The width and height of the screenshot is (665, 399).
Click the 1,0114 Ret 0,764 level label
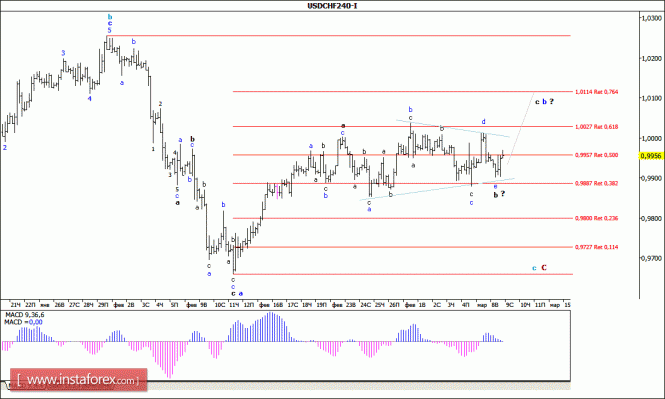[596, 92]
